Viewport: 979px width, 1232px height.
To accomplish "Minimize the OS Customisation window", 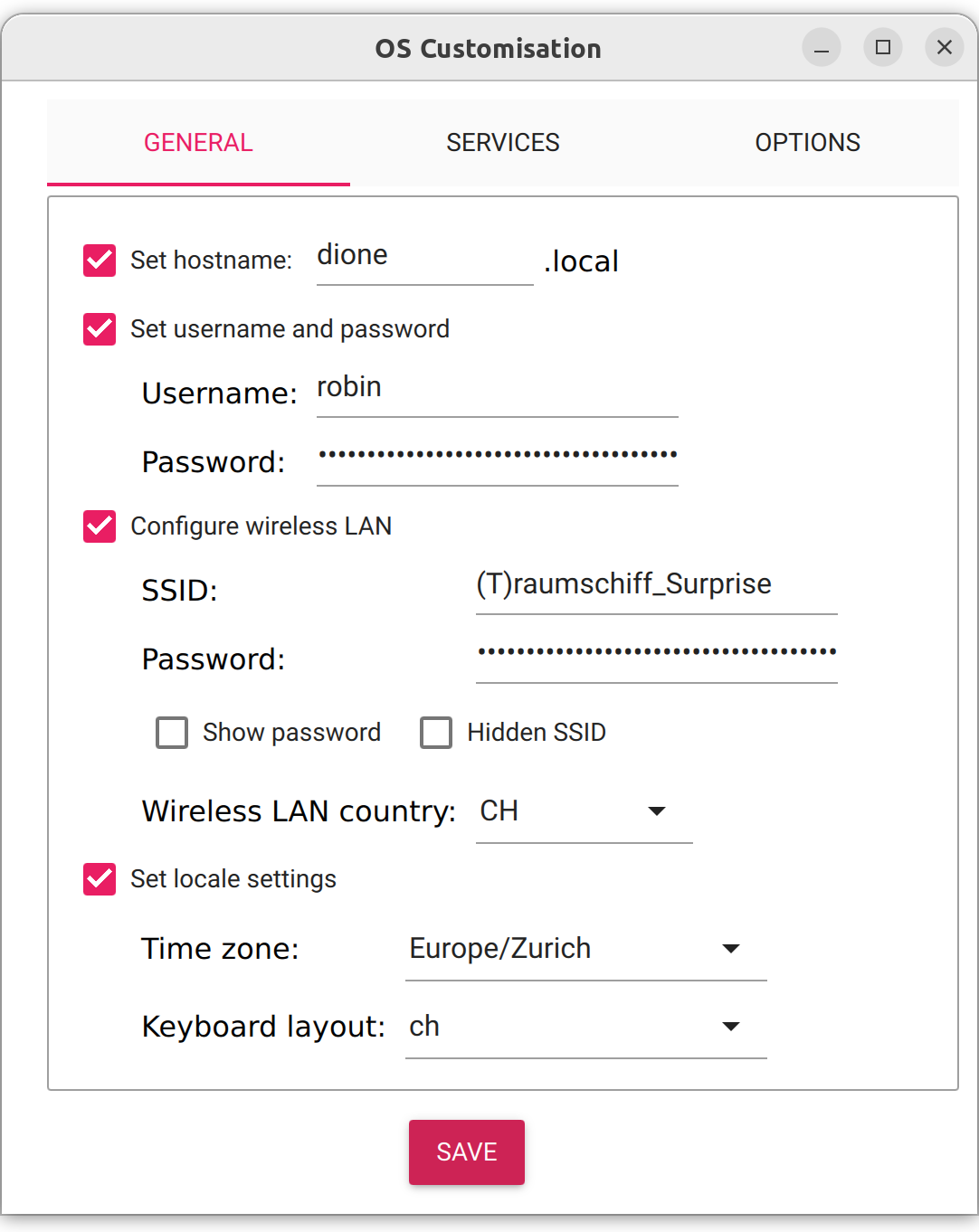I will point(821,48).
